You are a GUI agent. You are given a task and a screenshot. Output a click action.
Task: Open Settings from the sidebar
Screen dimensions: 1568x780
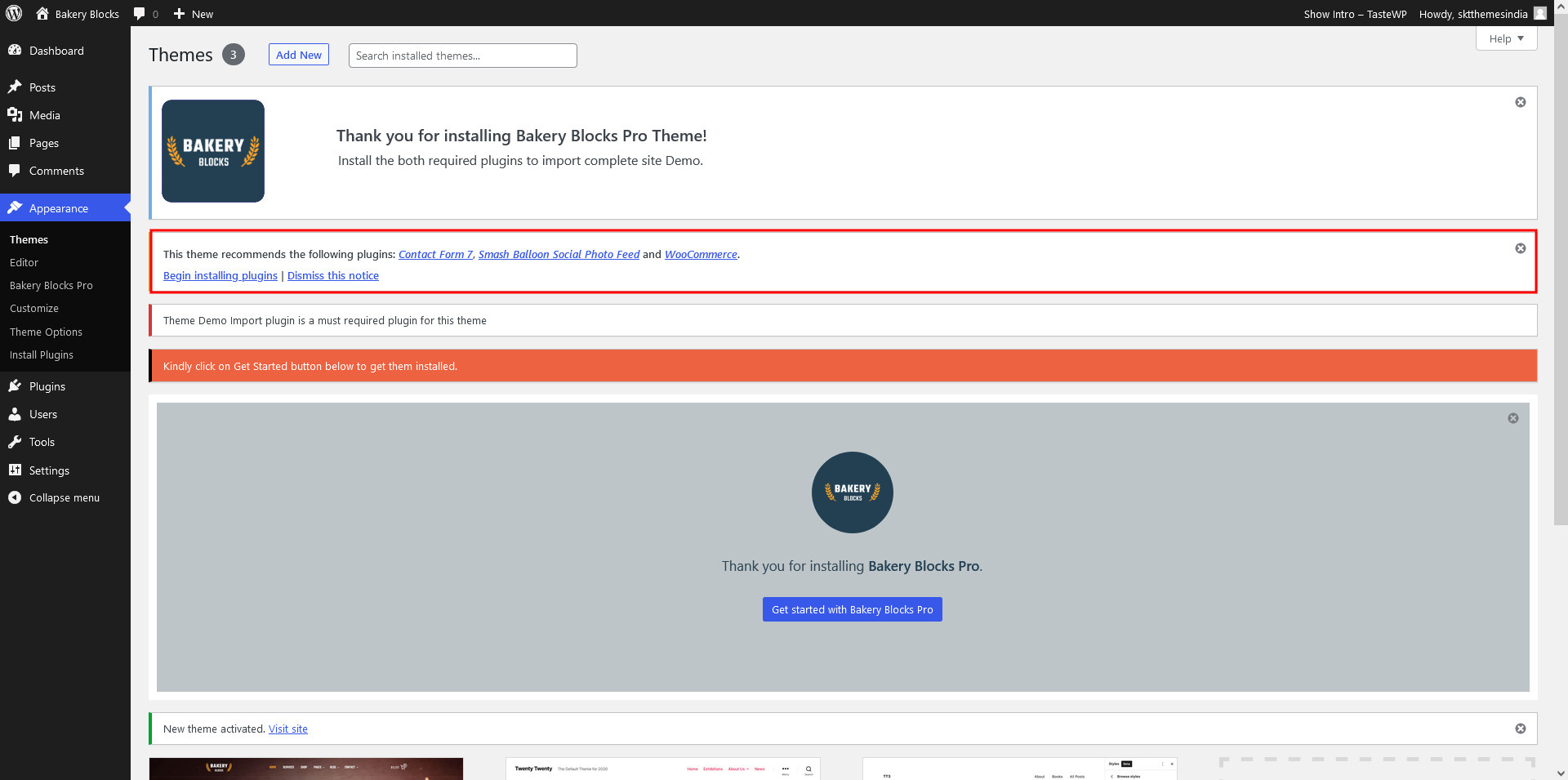49,470
